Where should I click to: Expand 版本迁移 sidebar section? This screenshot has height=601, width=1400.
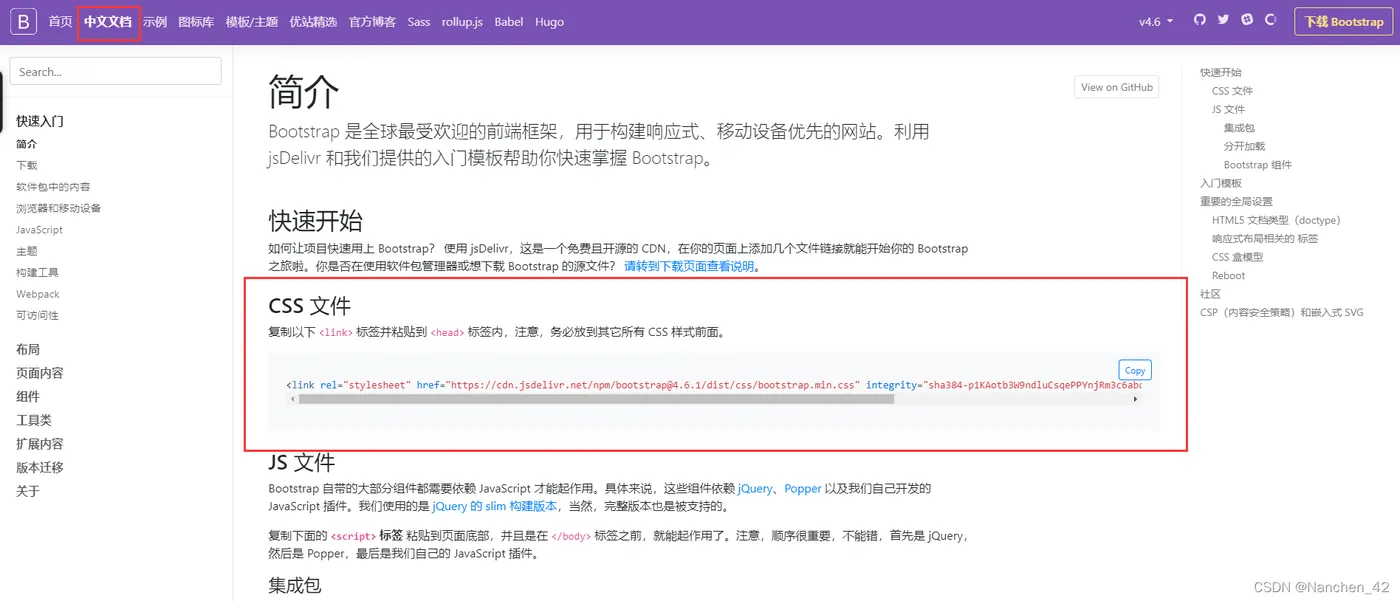point(40,467)
